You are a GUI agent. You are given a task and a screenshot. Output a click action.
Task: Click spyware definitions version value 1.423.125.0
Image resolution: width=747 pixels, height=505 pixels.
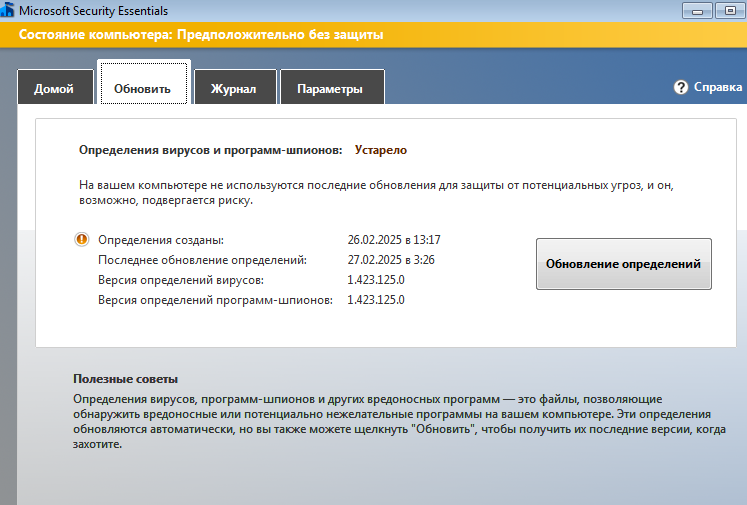[376, 300]
